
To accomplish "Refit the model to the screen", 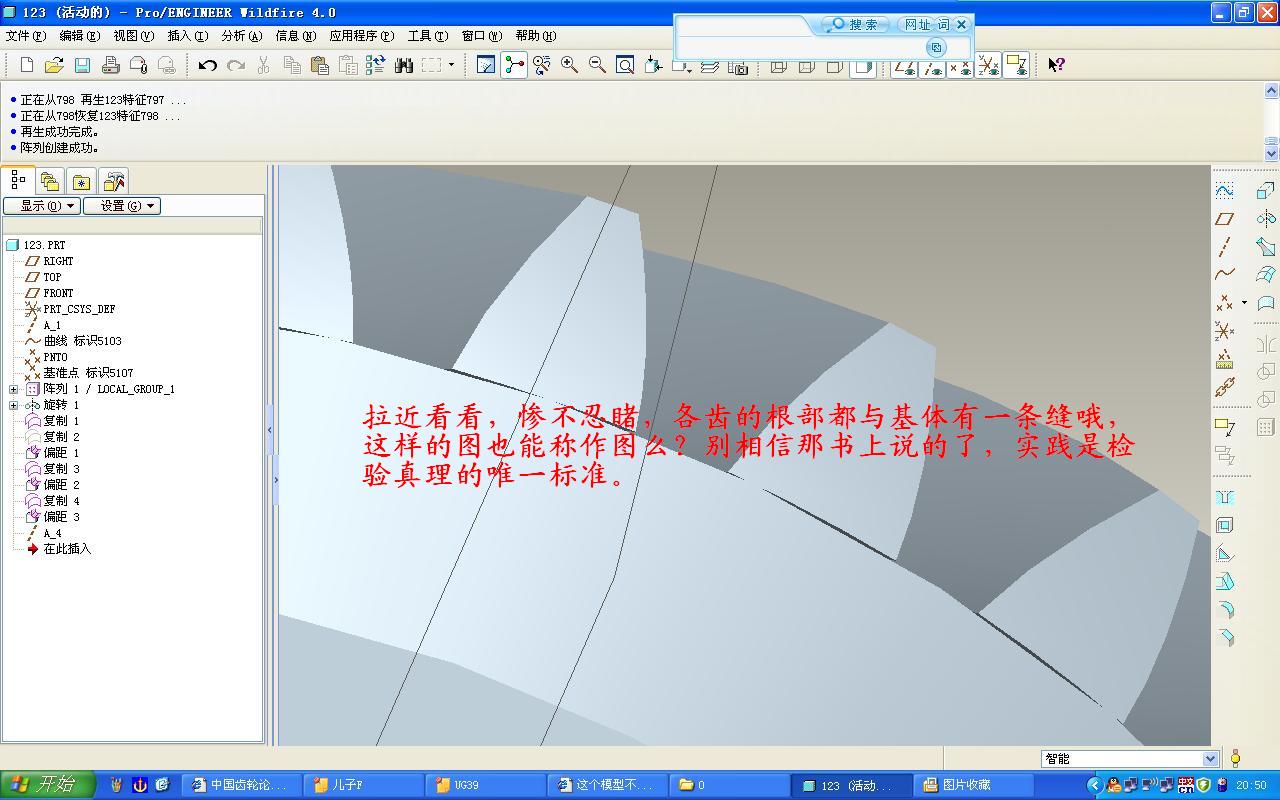I will click(625, 65).
